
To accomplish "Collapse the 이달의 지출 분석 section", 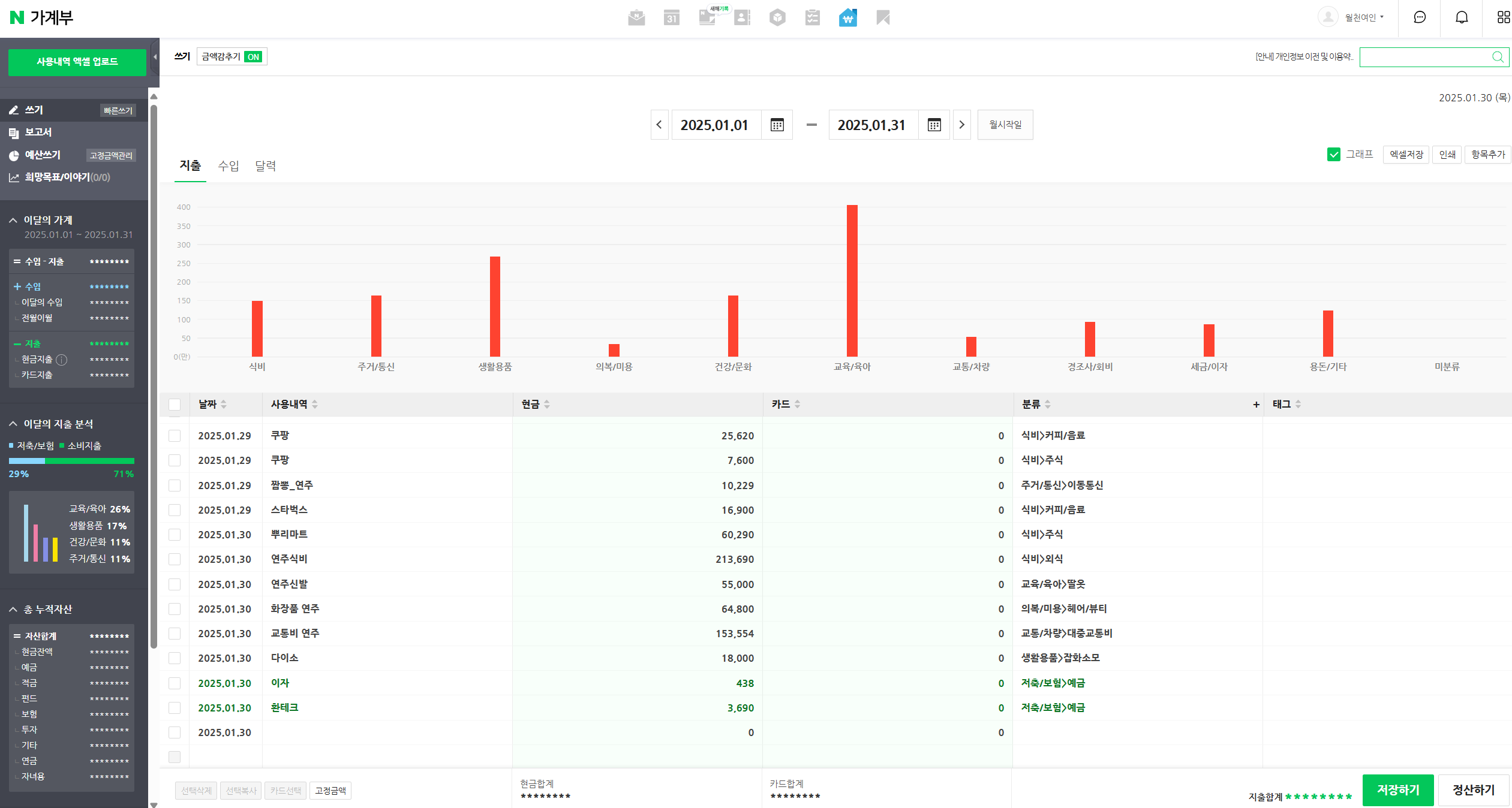I will 13,424.
